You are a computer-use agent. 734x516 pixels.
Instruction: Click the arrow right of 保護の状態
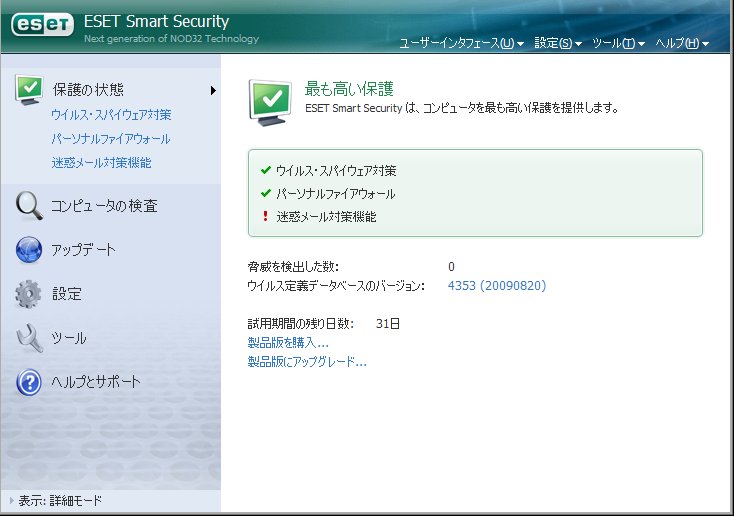(x=213, y=90)
